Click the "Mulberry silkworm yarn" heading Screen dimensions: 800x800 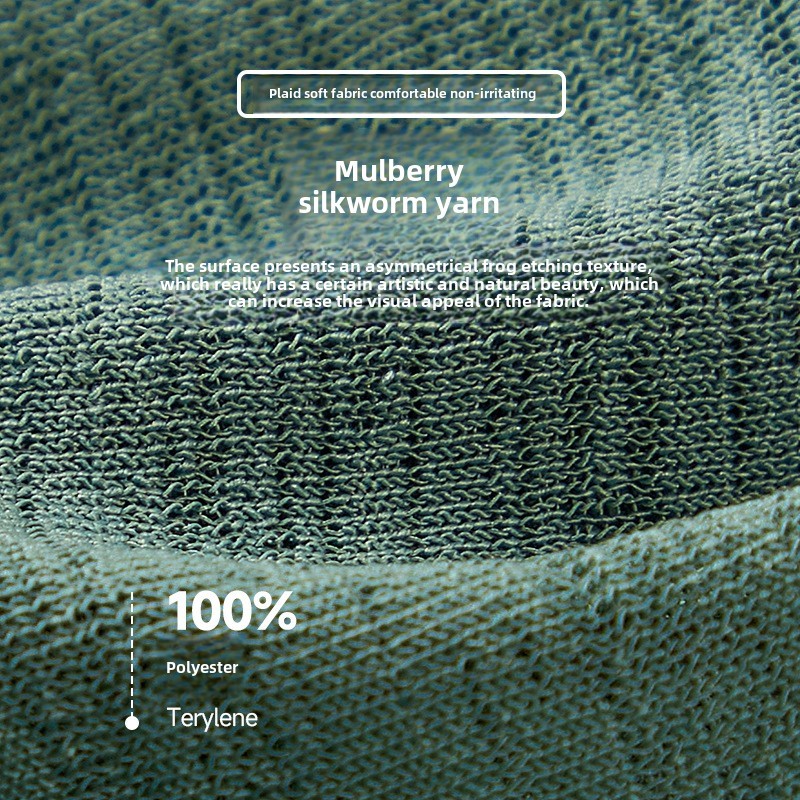[399, 187]
